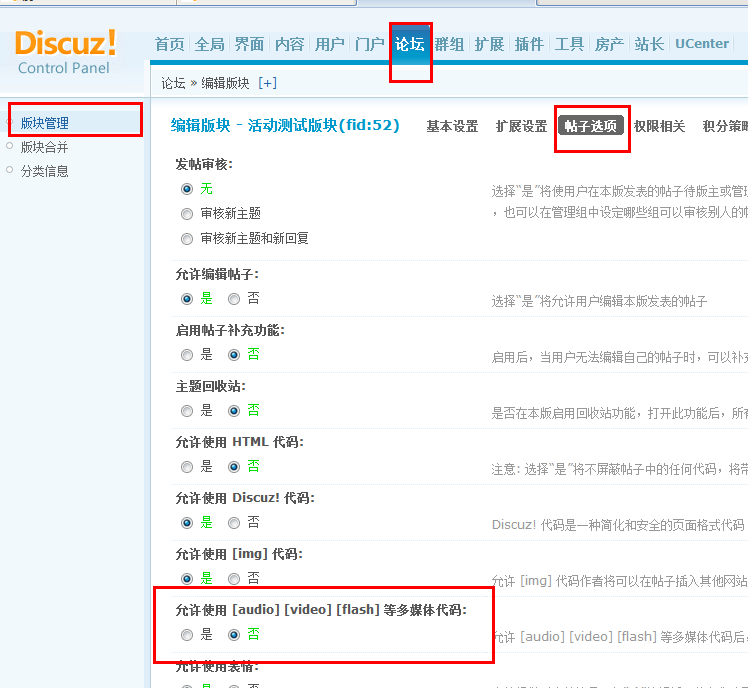Screen dimensions: 748x688
Task: Open the 权限相关 sub-tab
Action: (x=659, y=126)
